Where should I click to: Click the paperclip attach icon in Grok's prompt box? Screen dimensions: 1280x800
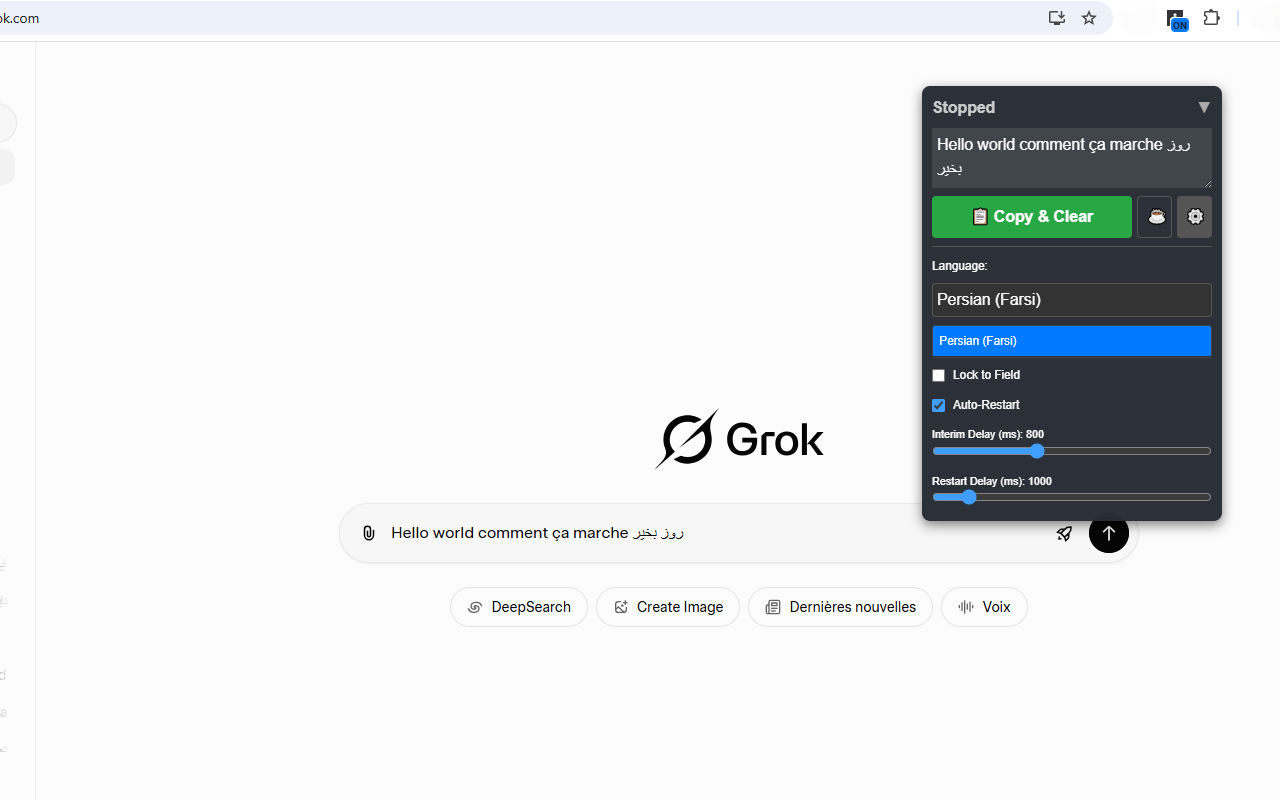tap(369, 533)
